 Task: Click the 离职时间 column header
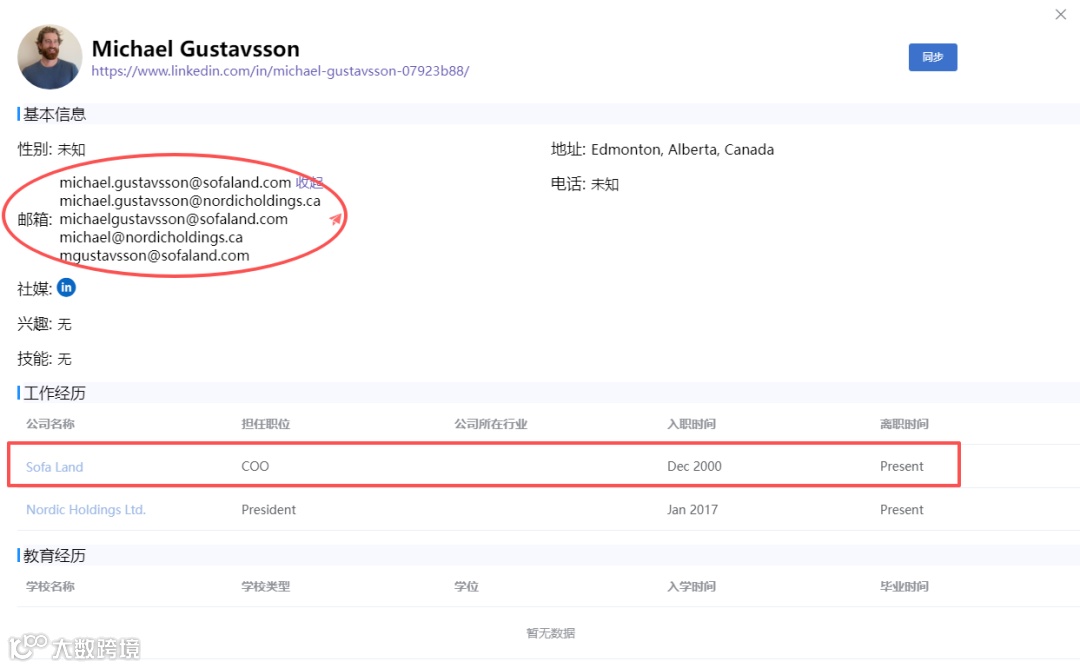(904, 424)
